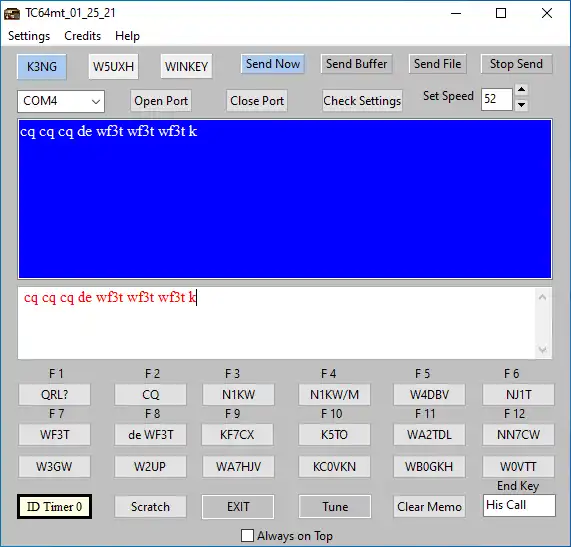
Task: Open the Help menu
Action: click(x=127, y=36)
